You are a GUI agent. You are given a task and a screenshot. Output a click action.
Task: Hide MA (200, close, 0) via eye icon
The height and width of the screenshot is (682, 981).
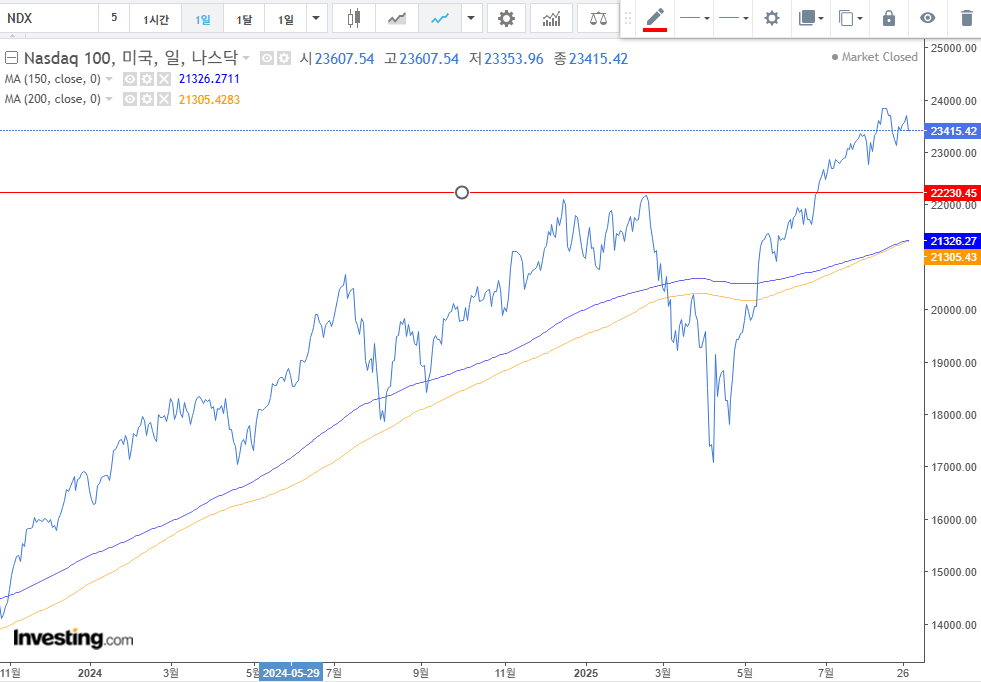[x=130, y=99]
